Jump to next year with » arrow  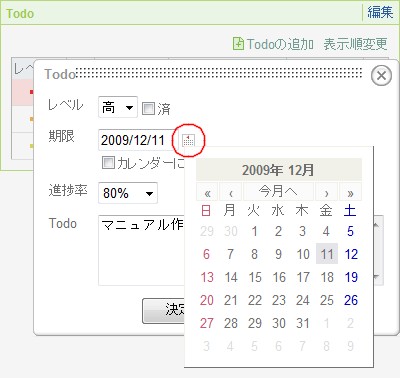click(x=350, y=192)
